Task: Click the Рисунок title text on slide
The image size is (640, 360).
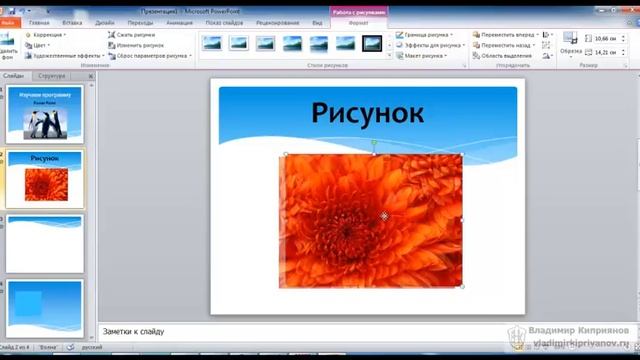Action: coord(368,113)
